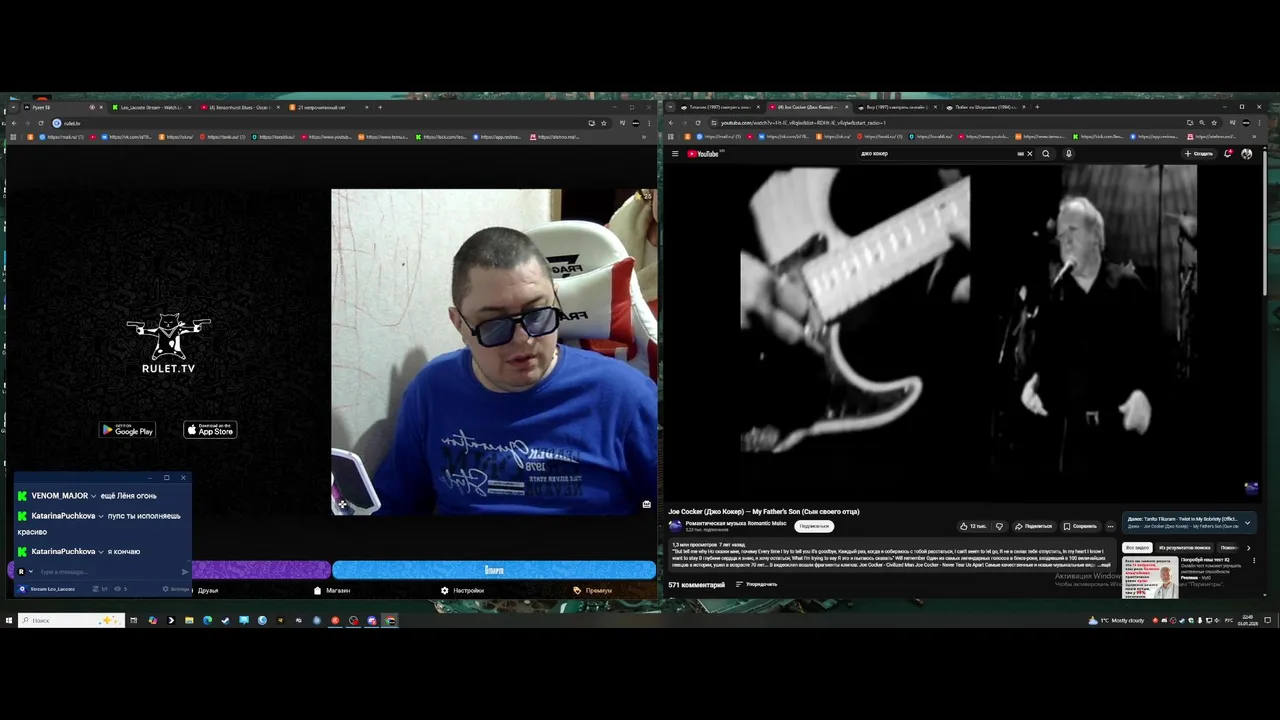Select the Все видео chip
Screen dimensions: 1280x720
click(1137, 548)
